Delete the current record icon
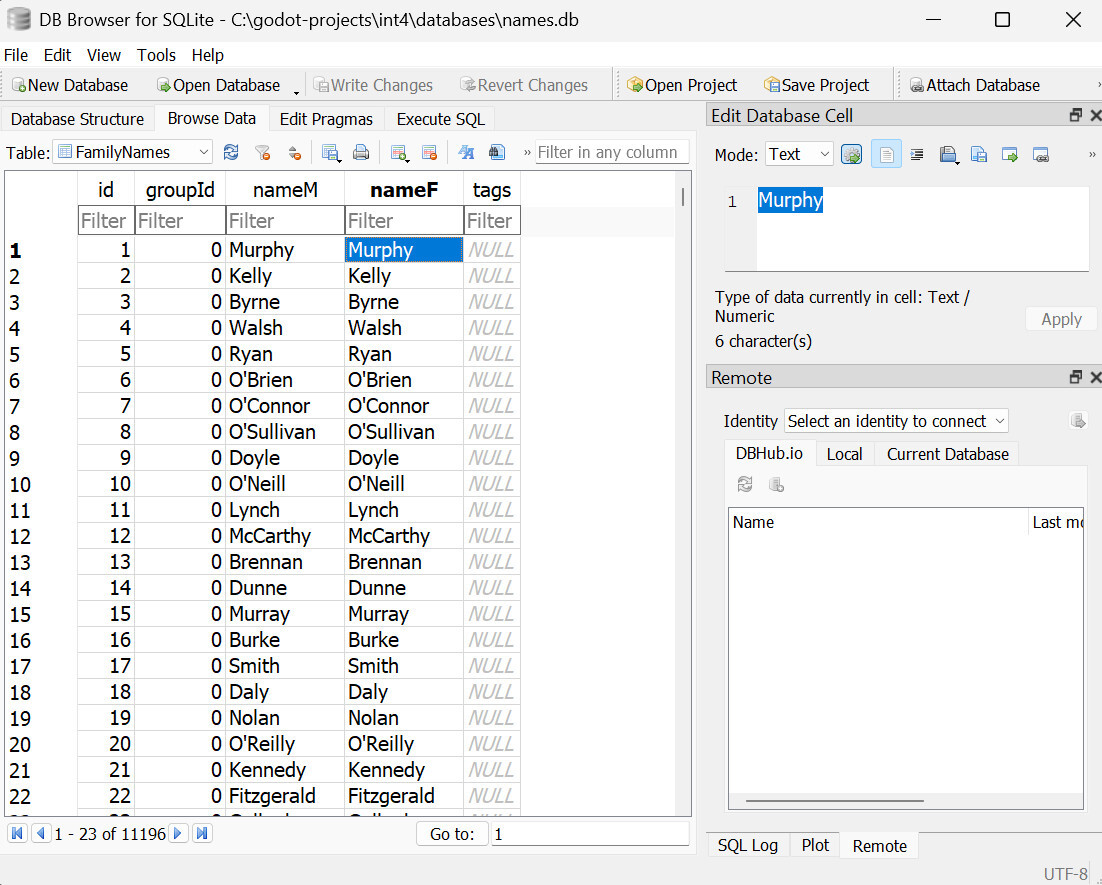 [x=429, y=152]
